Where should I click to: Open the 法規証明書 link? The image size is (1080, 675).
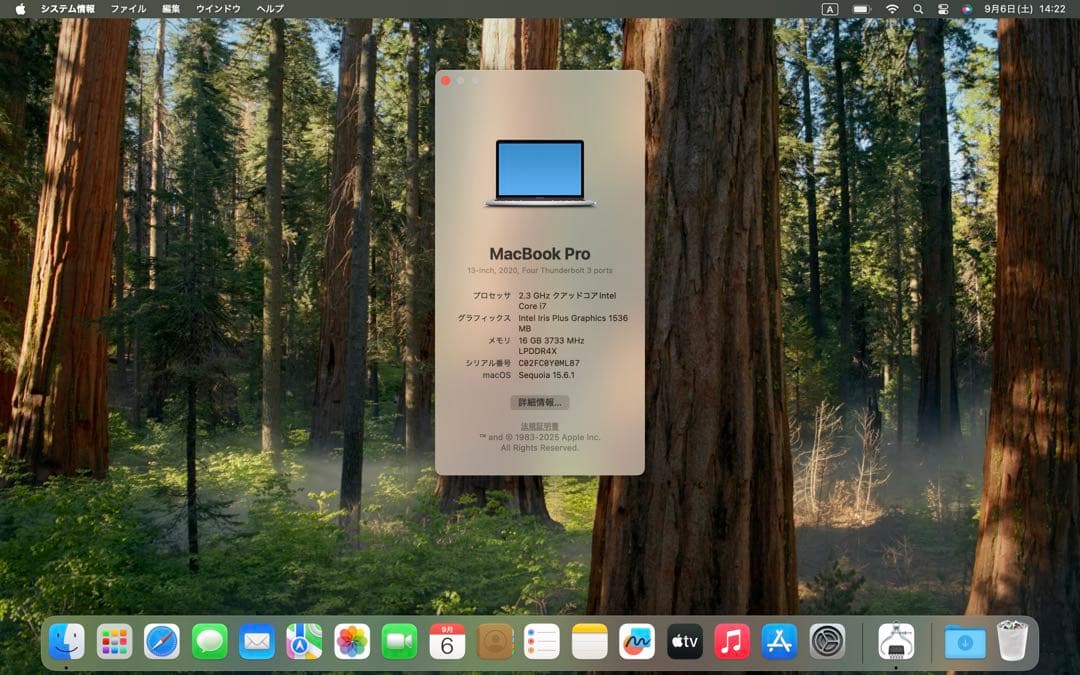click(540, 424)
